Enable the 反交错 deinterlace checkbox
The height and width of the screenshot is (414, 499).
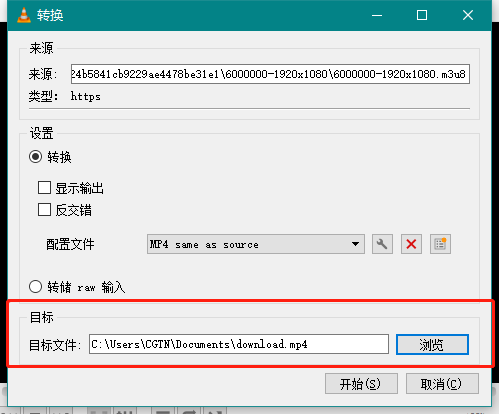[44, 210]
